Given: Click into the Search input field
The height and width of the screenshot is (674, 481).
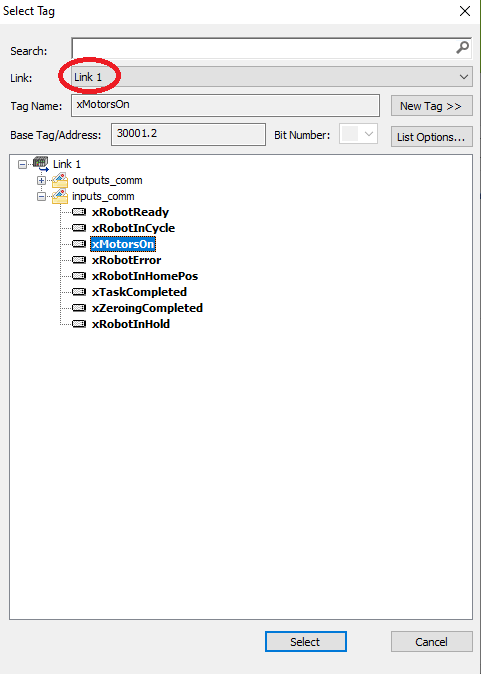Looking at the screenshot, I should pyautogui.click(x=263, y=48).
